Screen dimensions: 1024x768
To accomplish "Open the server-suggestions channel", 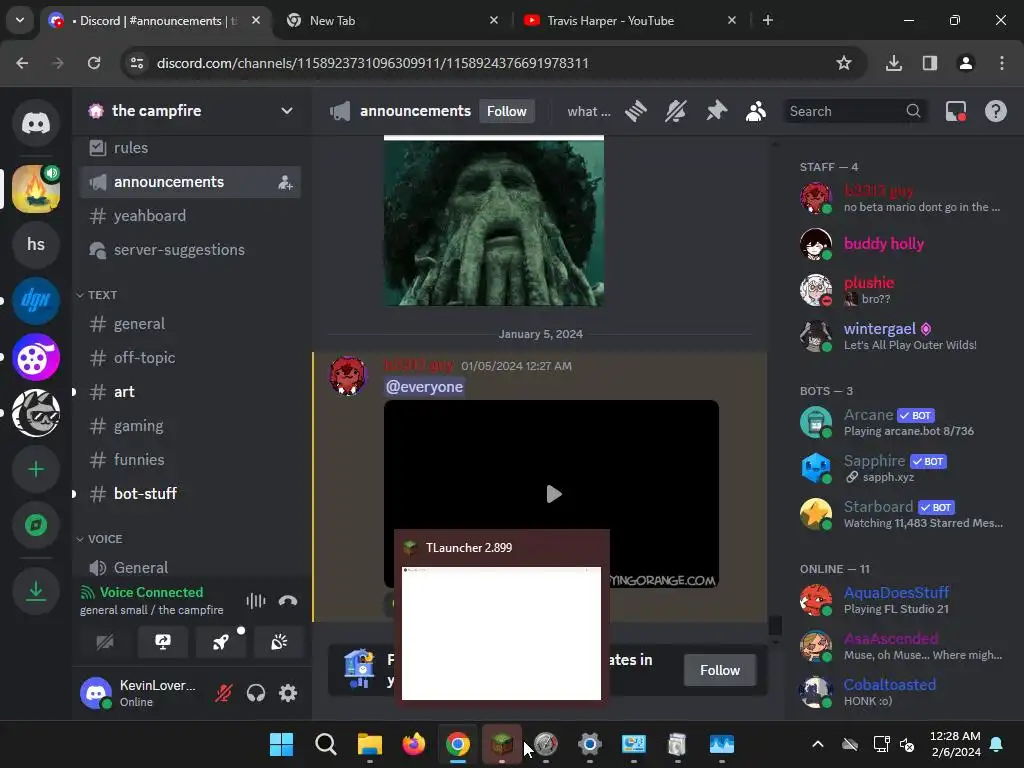I will click(191, 250).
